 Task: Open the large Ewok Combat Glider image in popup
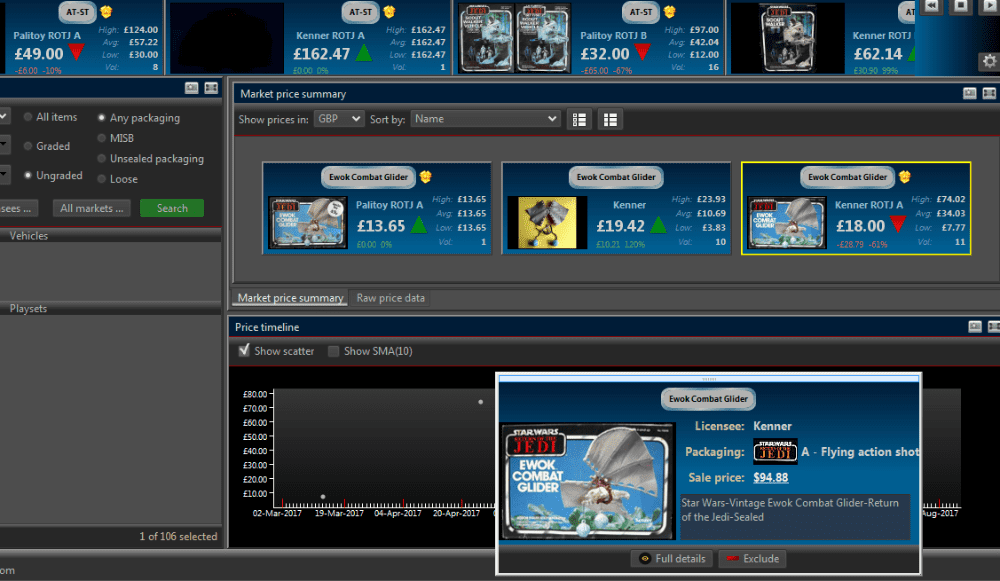click(587, 482)
